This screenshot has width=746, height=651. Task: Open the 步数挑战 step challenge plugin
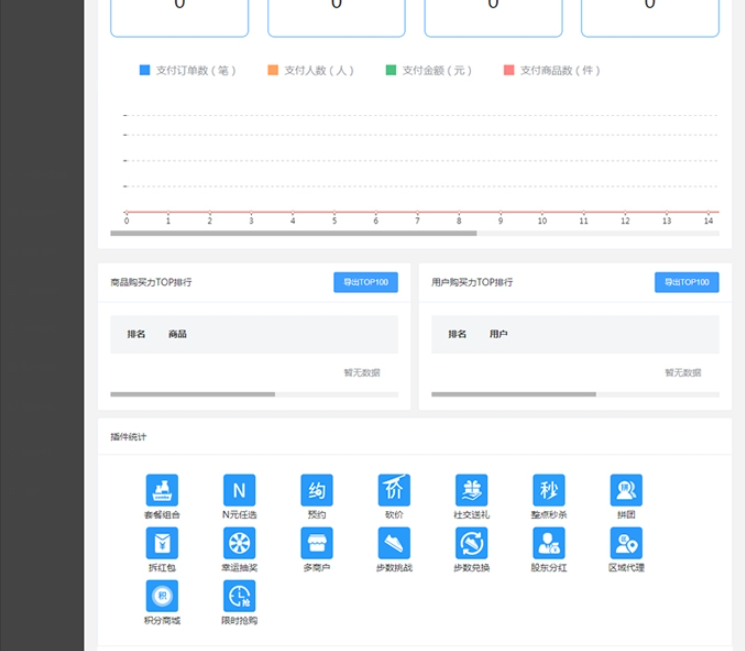(394, 543)
